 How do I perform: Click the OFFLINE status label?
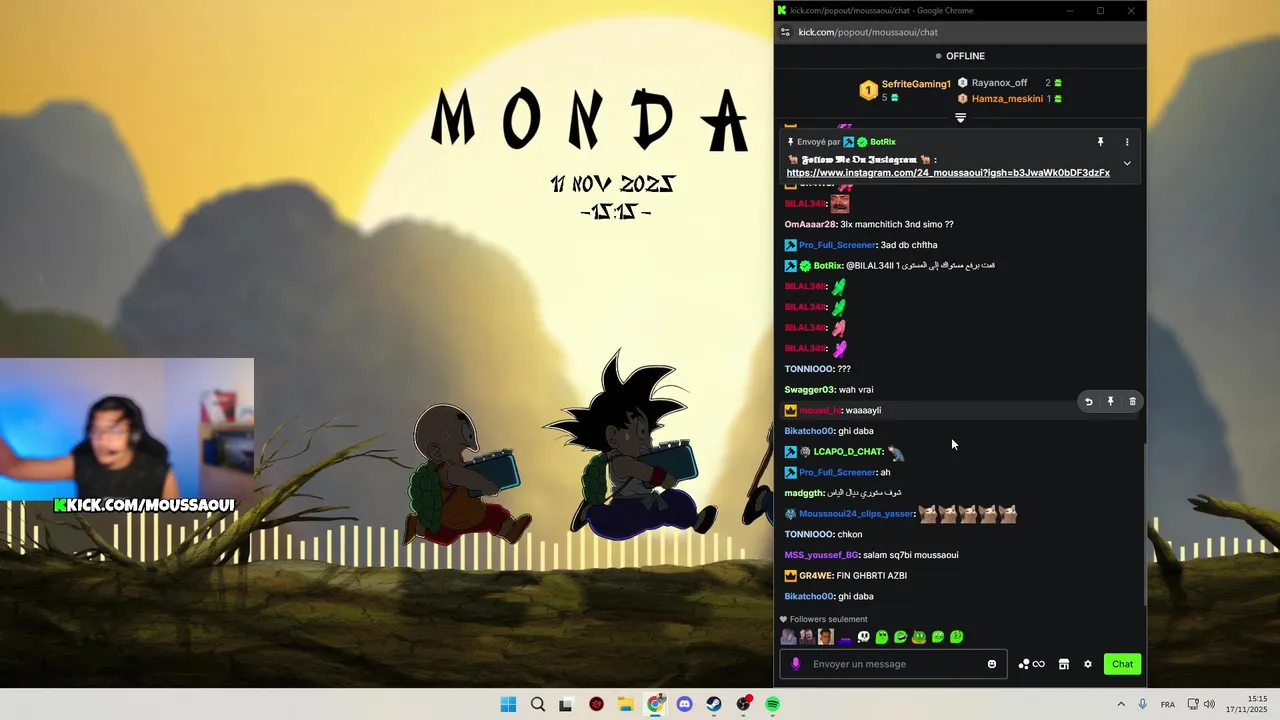(965, 56)
